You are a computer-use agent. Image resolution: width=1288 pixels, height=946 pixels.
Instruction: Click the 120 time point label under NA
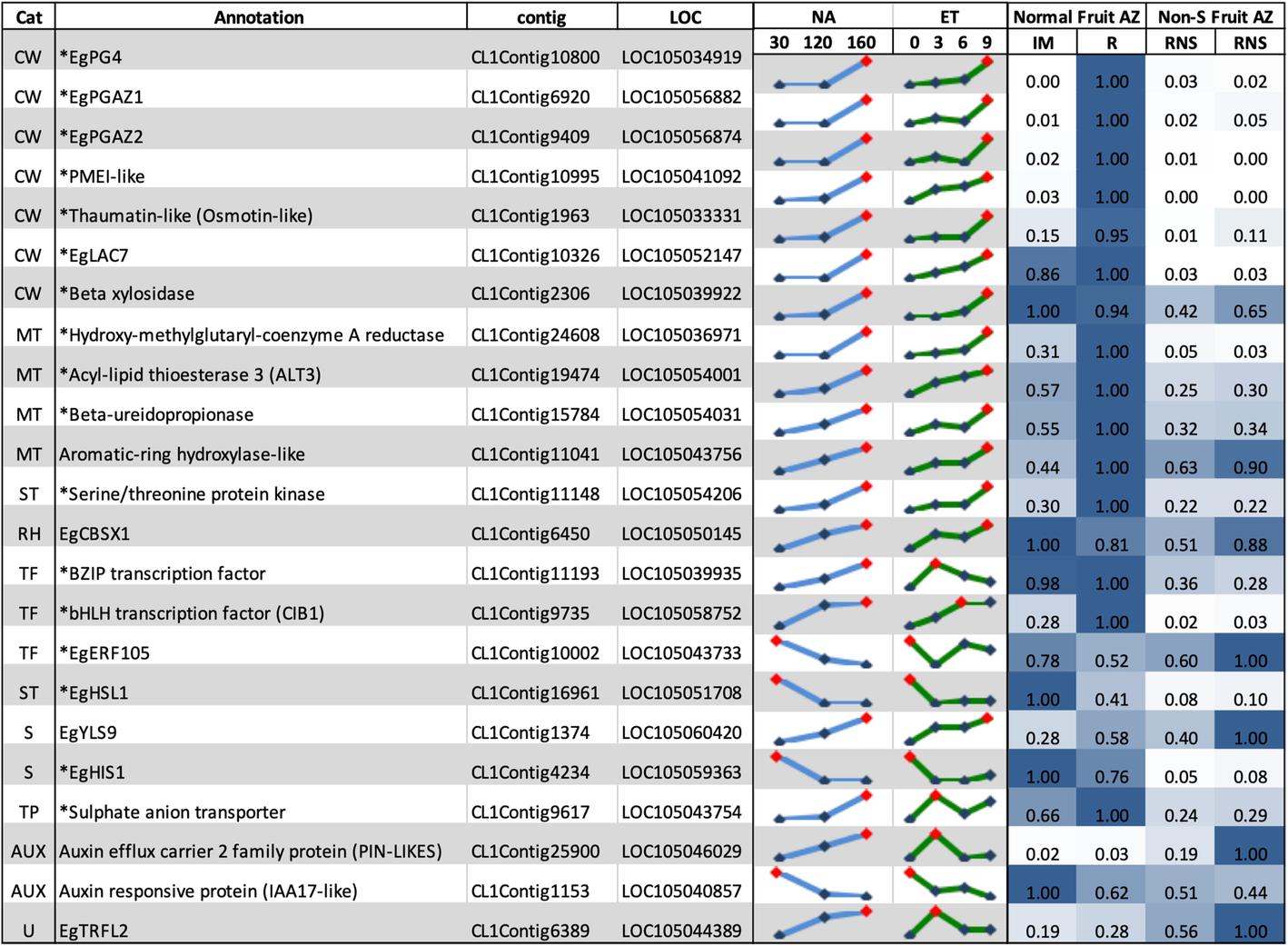[817, 43]
